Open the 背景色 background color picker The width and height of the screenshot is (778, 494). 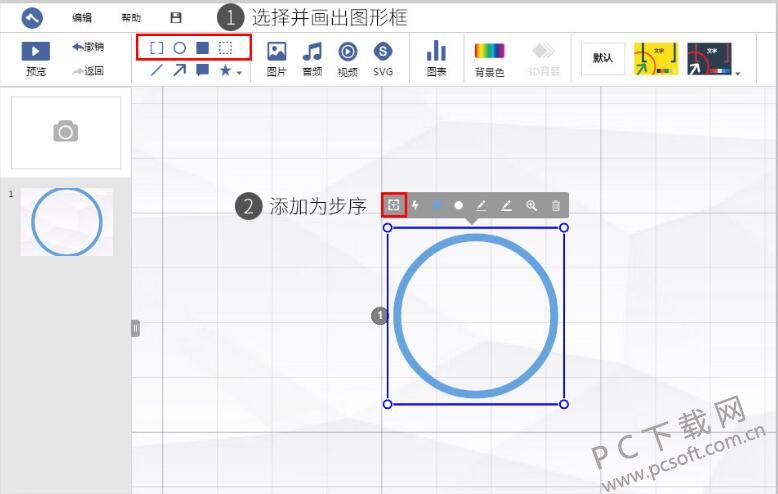489,58
